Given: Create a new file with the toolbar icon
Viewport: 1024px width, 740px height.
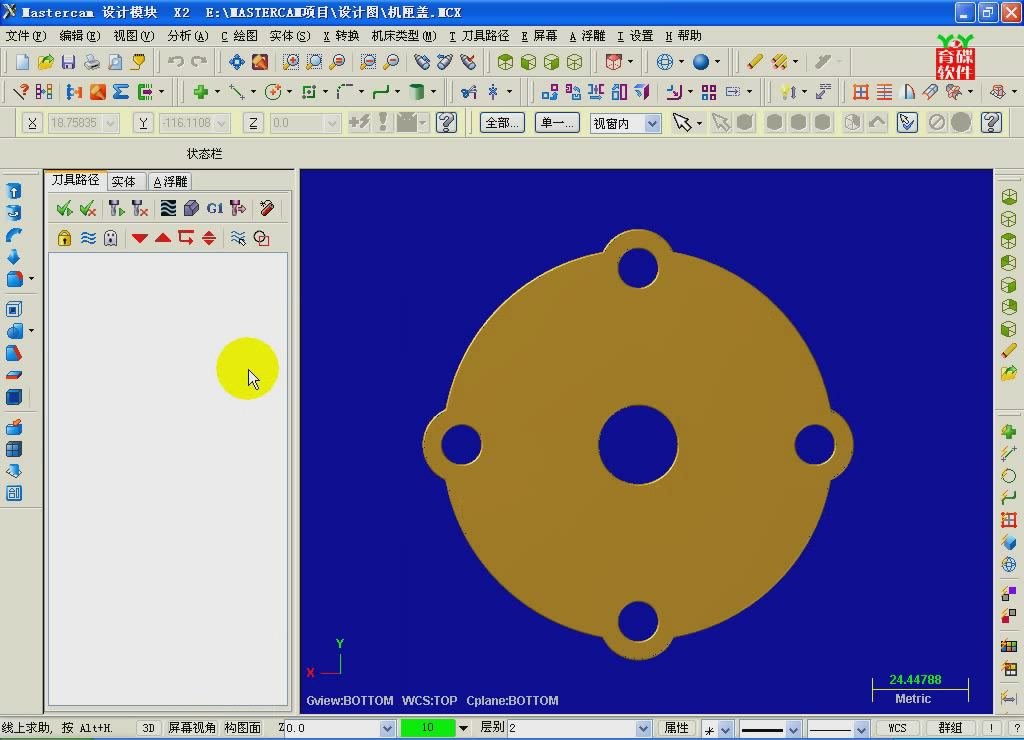Looking at the screenshot, I should point(22,62).
